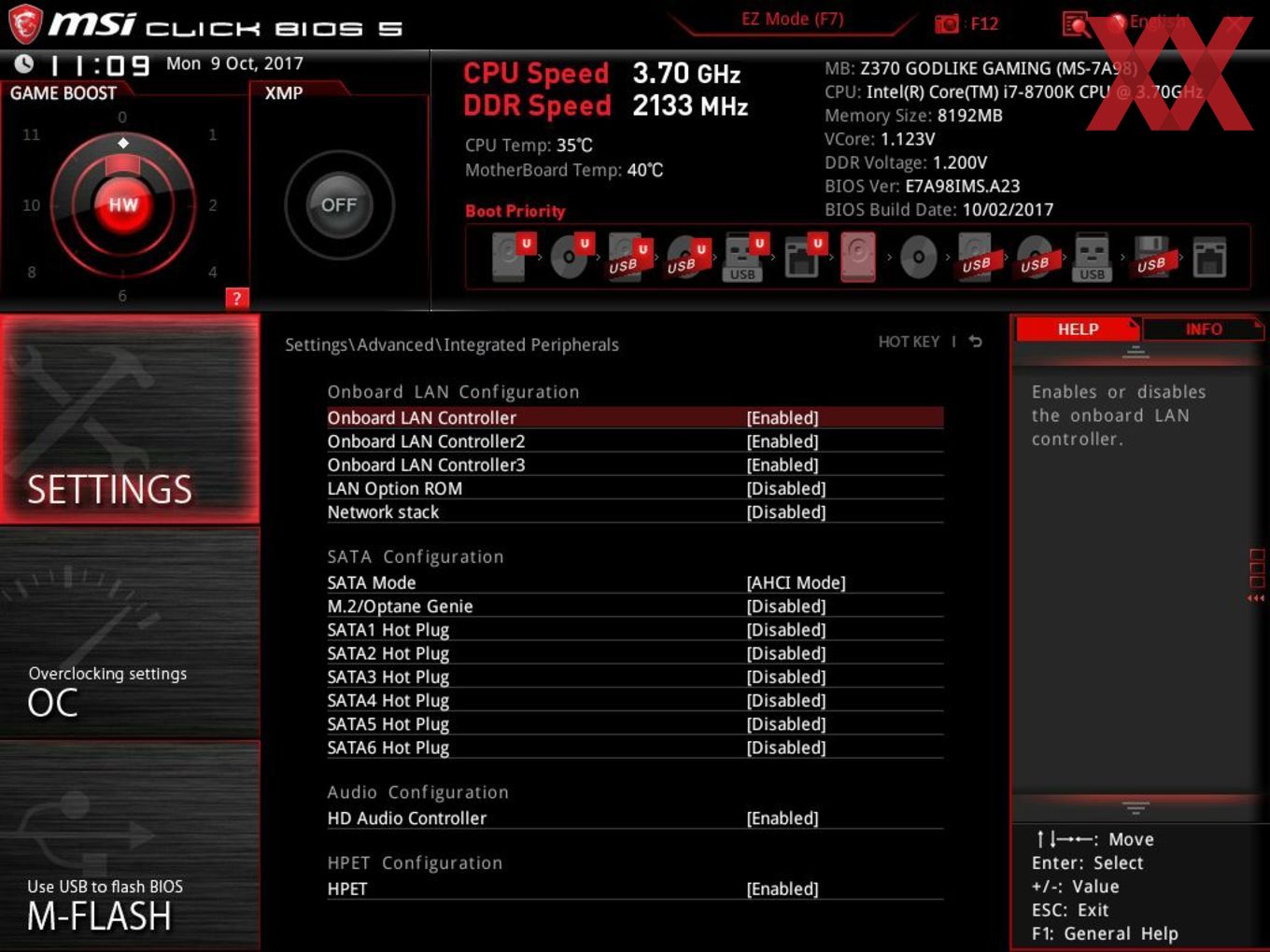1270x952 pixels.
Task: Collapse help panel using top handle
Action: click(x=1136, y=352)
